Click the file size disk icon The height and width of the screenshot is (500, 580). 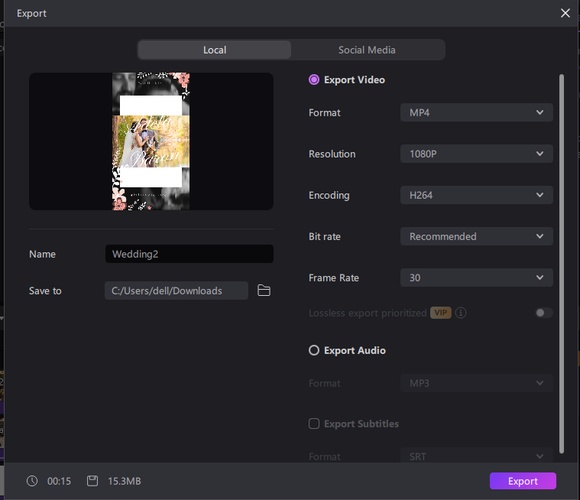click(92, 481)
